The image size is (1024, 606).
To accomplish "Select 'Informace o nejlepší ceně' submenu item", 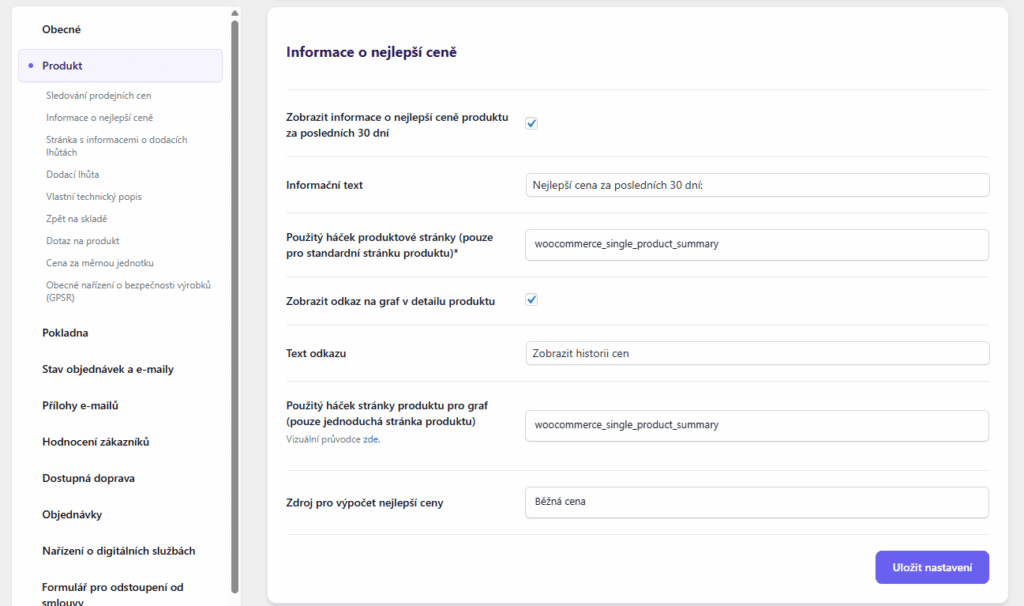I will (x=99, y=117).
